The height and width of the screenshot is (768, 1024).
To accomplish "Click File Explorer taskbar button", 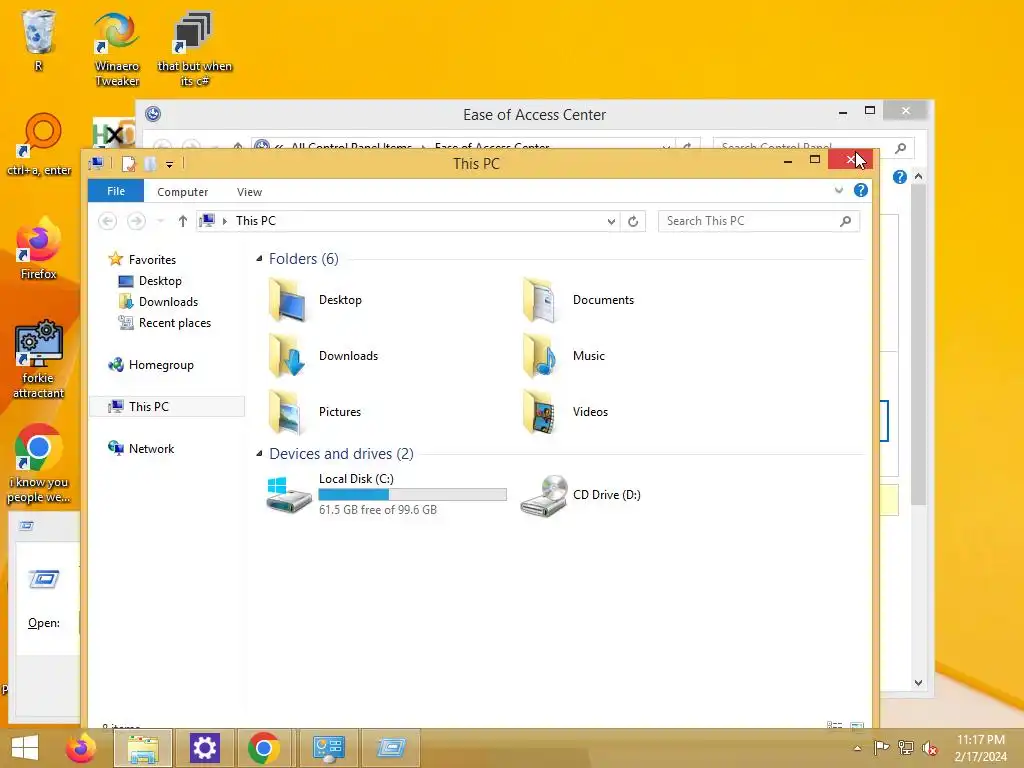I will (x=143, y=748).
